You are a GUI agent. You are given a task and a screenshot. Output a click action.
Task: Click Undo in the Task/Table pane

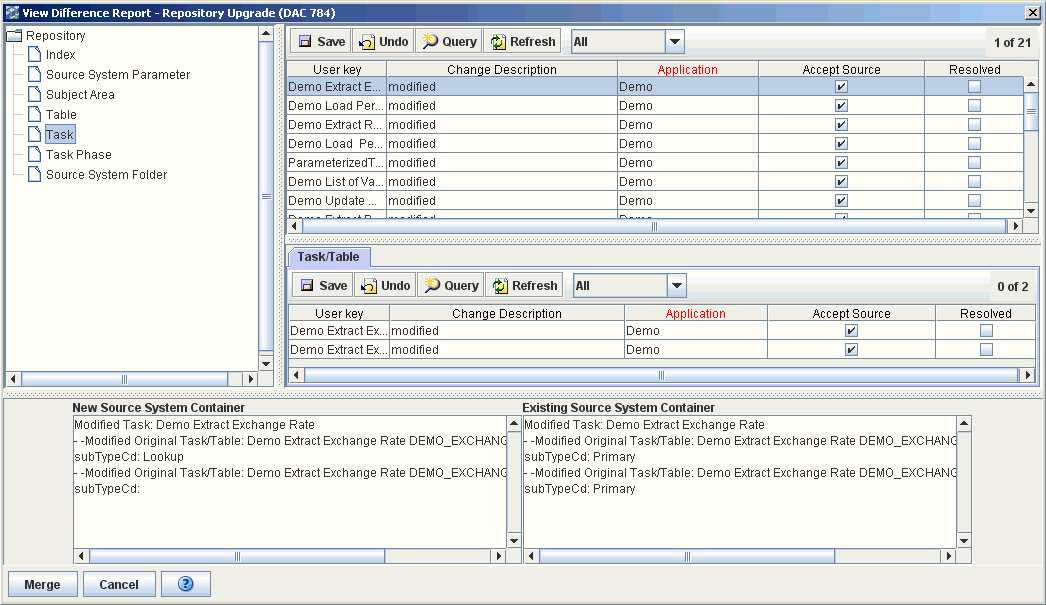385,285
